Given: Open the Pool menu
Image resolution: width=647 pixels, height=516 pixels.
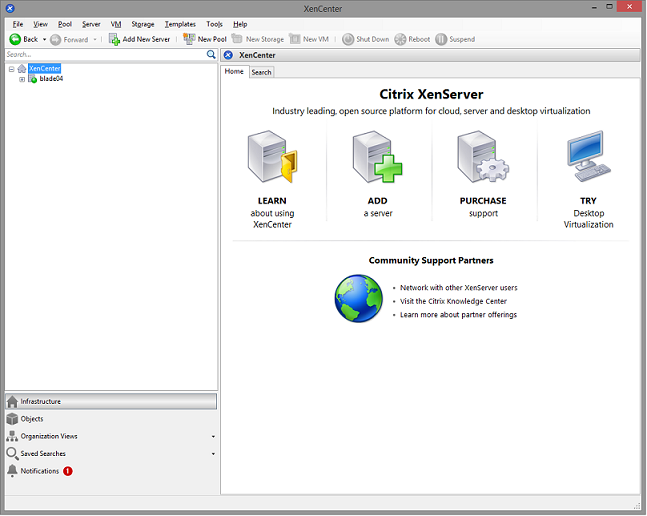Looking at the screenshot, I should (65, 24).
